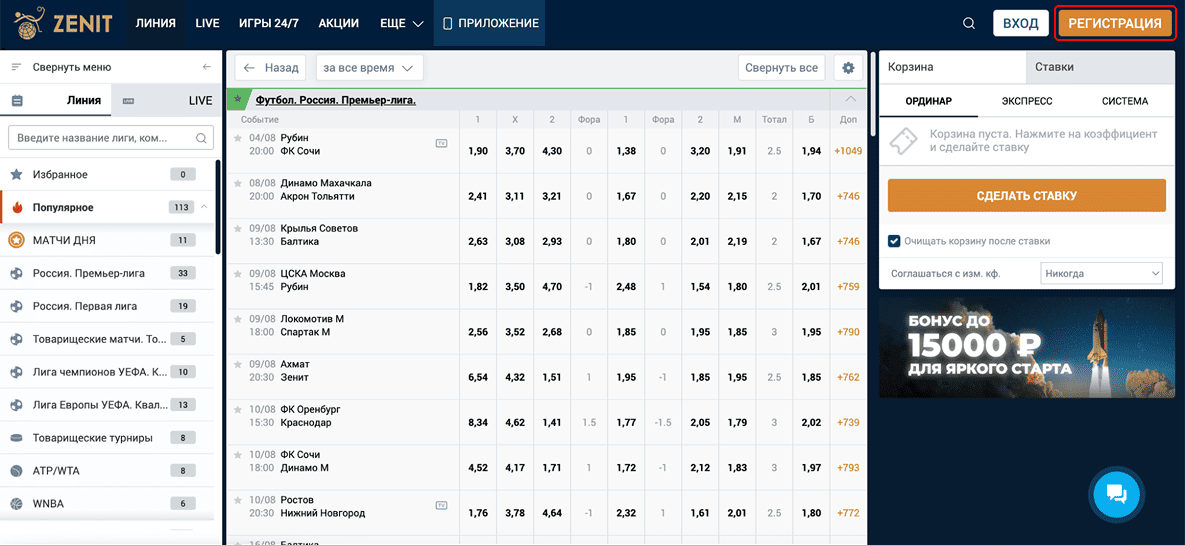
Task: Open the 'за все время' dropdown
Action: coord(369,68)
